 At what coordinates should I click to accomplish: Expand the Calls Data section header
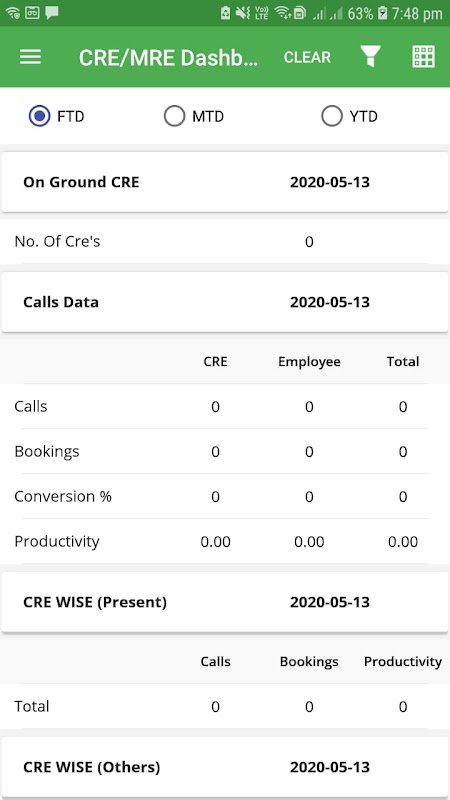224,302
